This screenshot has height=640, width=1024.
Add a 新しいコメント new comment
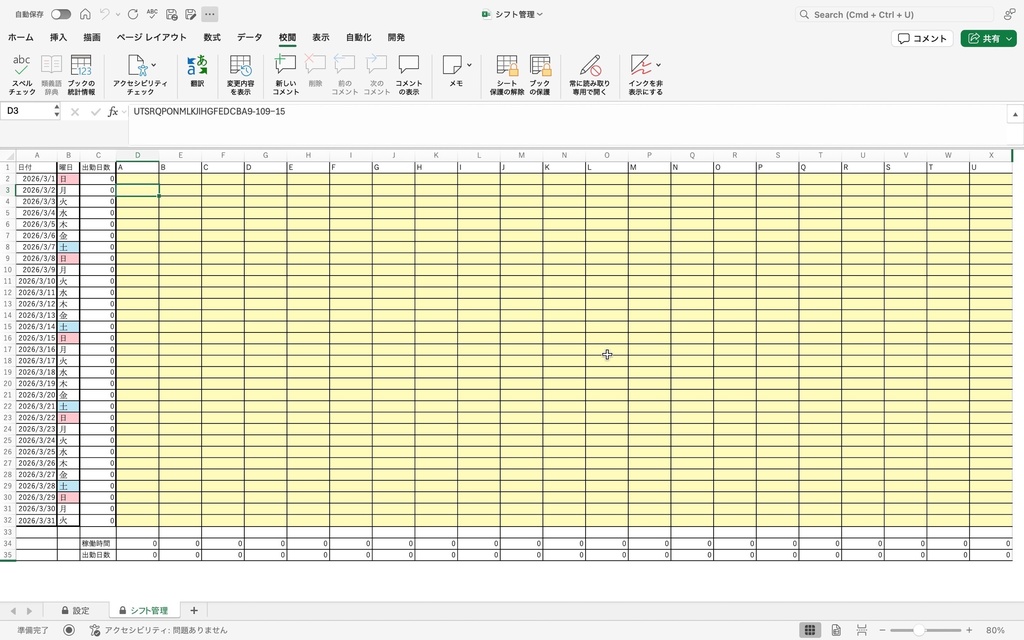coord(285,74)
